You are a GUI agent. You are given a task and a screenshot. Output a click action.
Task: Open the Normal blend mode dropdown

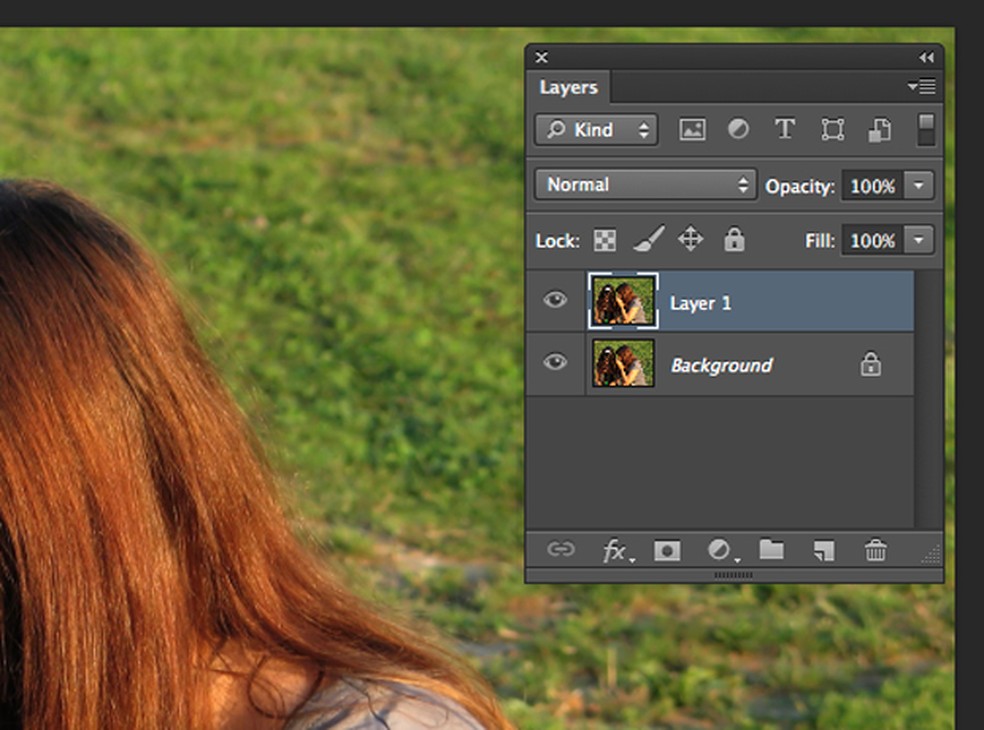(x=645, y=185)
